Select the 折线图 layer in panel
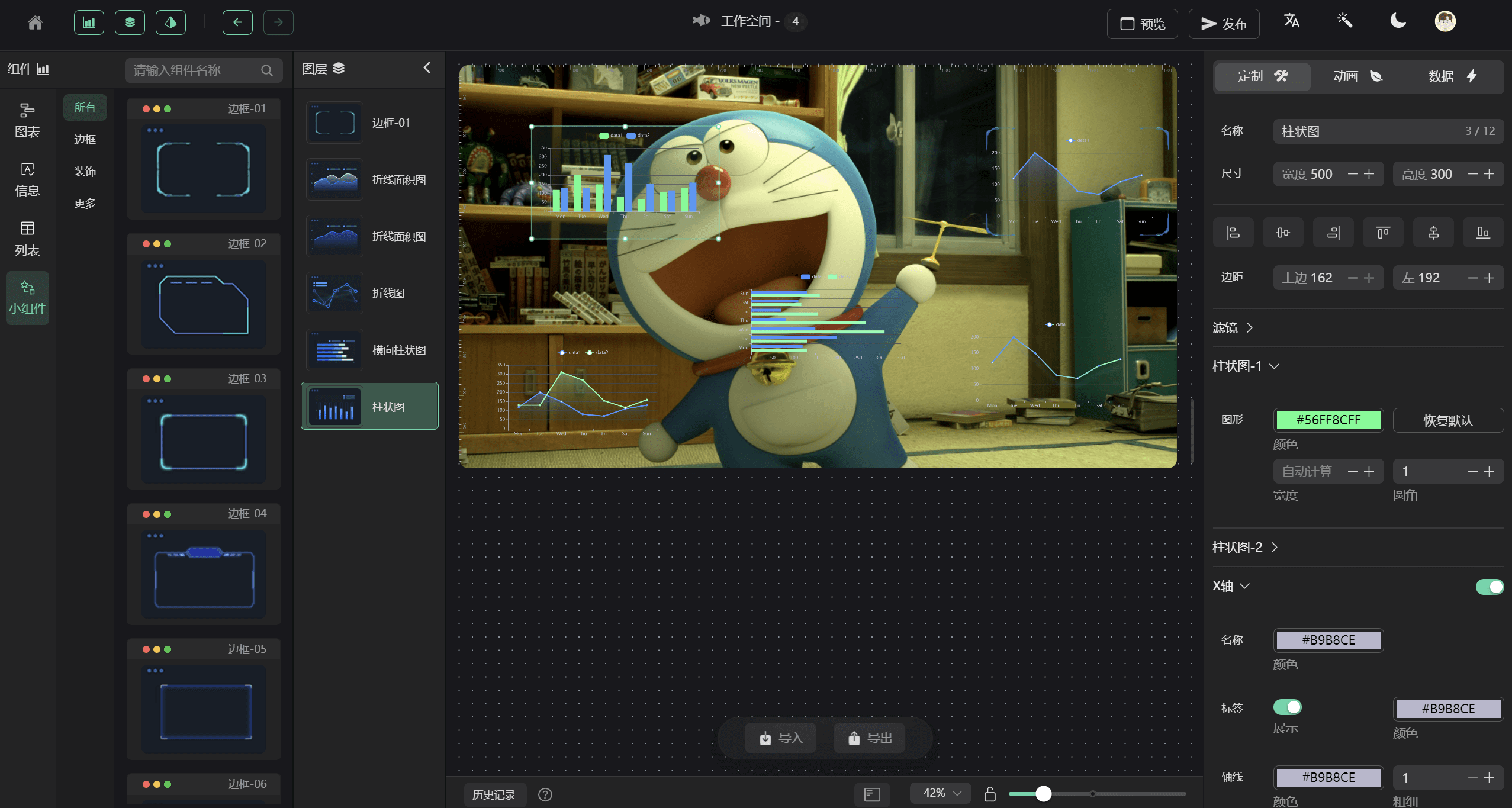The width and height of the screenshot is (1512, 808). [370, 292]
